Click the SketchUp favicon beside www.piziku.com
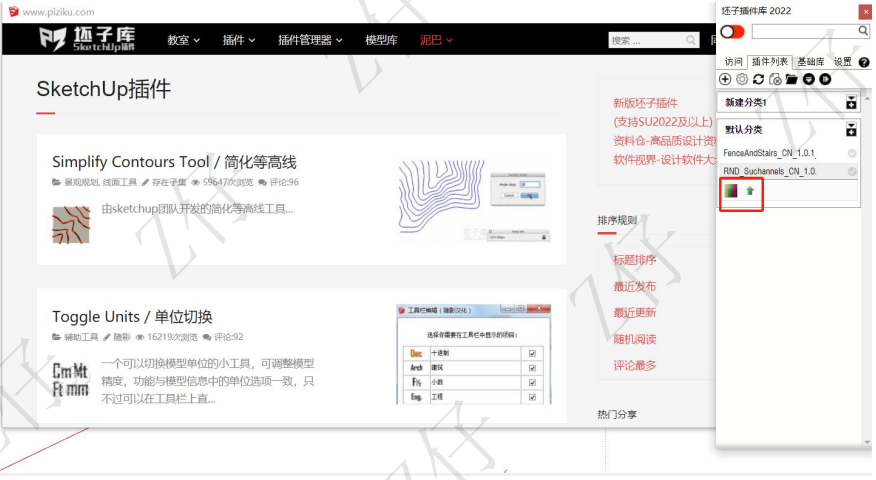Image resolution: width=876 pixels, height=480 pixels. (x=13, y=11)
